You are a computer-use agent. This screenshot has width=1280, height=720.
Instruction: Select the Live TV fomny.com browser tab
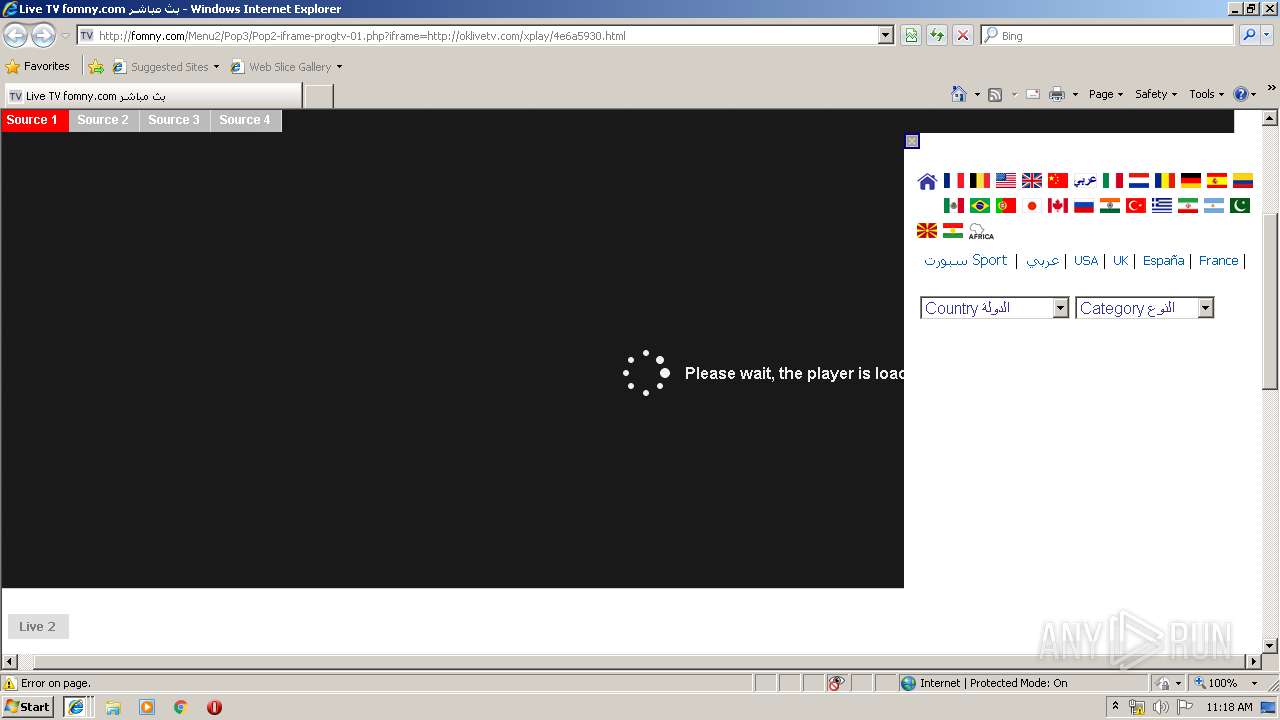(x=153, y=96)
